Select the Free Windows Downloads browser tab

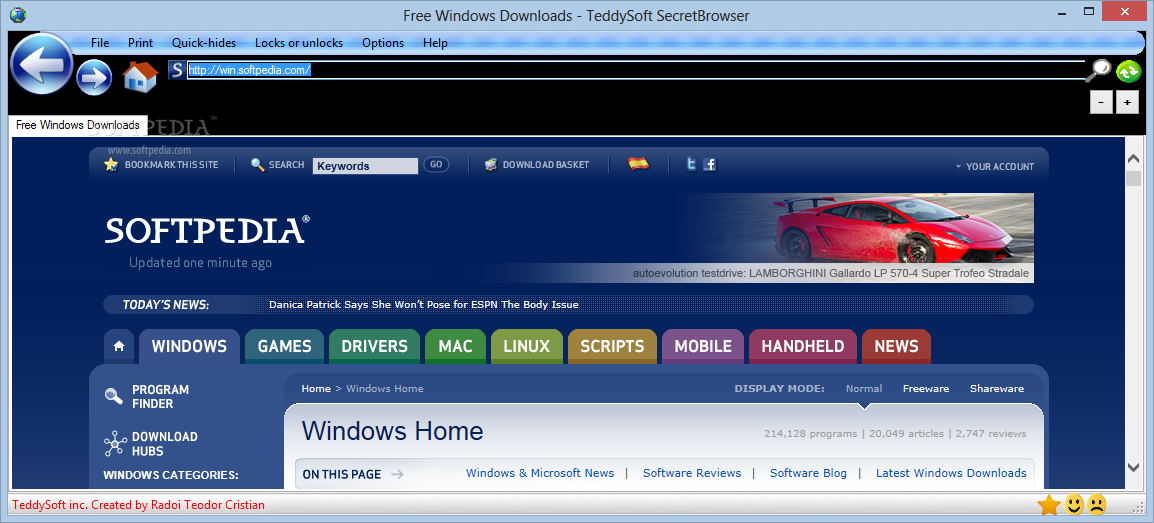pos(78,125)
